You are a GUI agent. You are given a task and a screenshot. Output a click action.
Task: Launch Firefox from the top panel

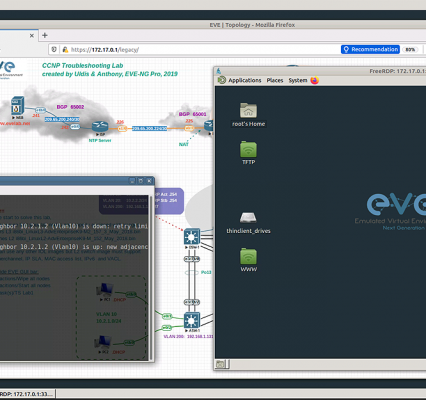314,80
